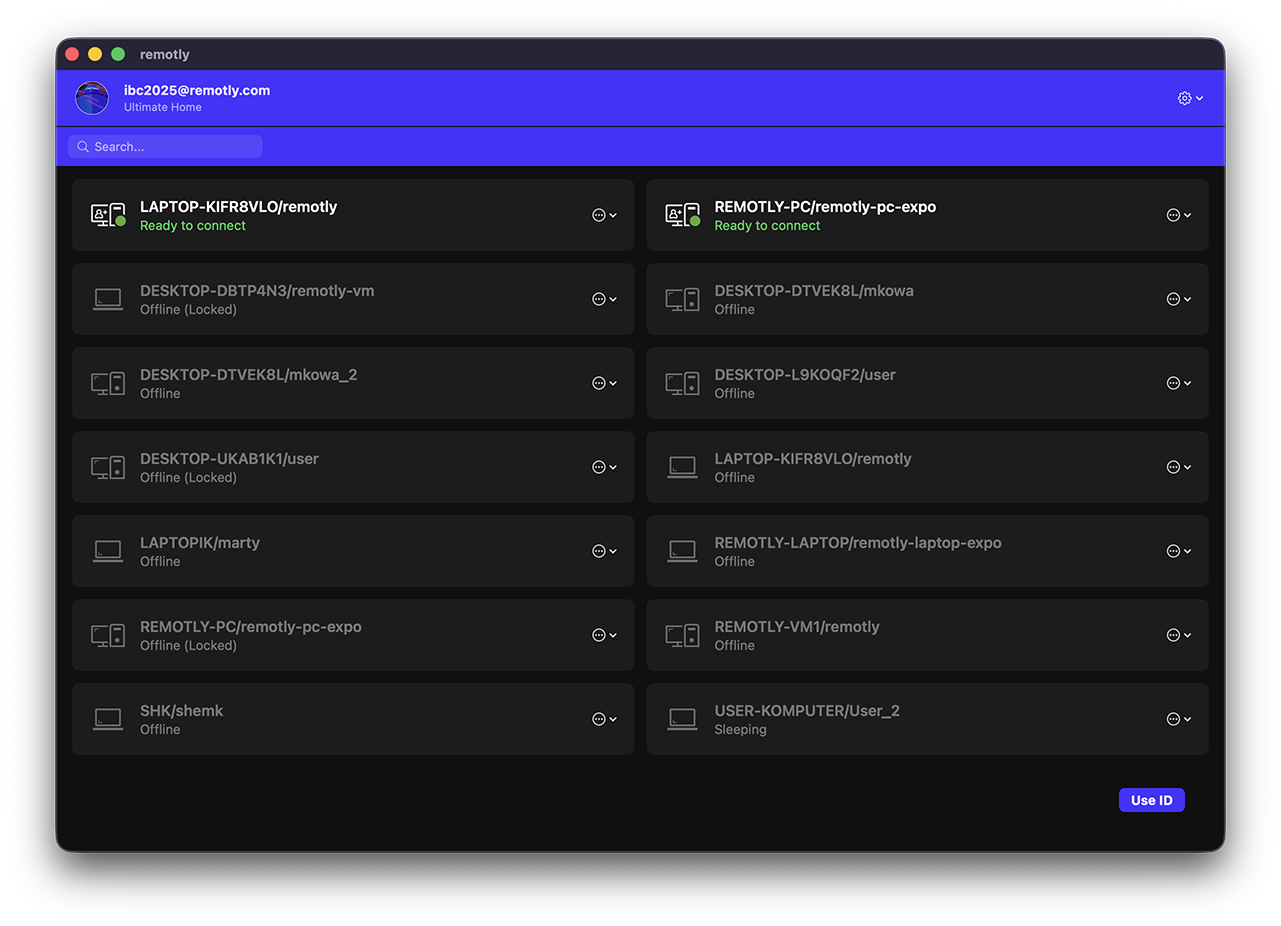
Task: Select the DESKTOP-DBTP4N3/remotly-vm device name
Action: (257, 291)
